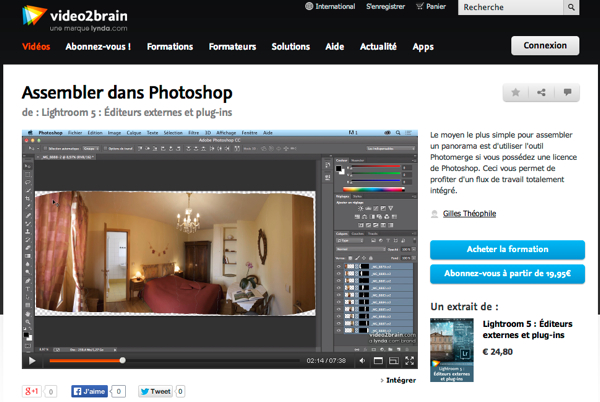600x402 pixels.
Task: Click the Google +1 button
Action: (32, 391)
